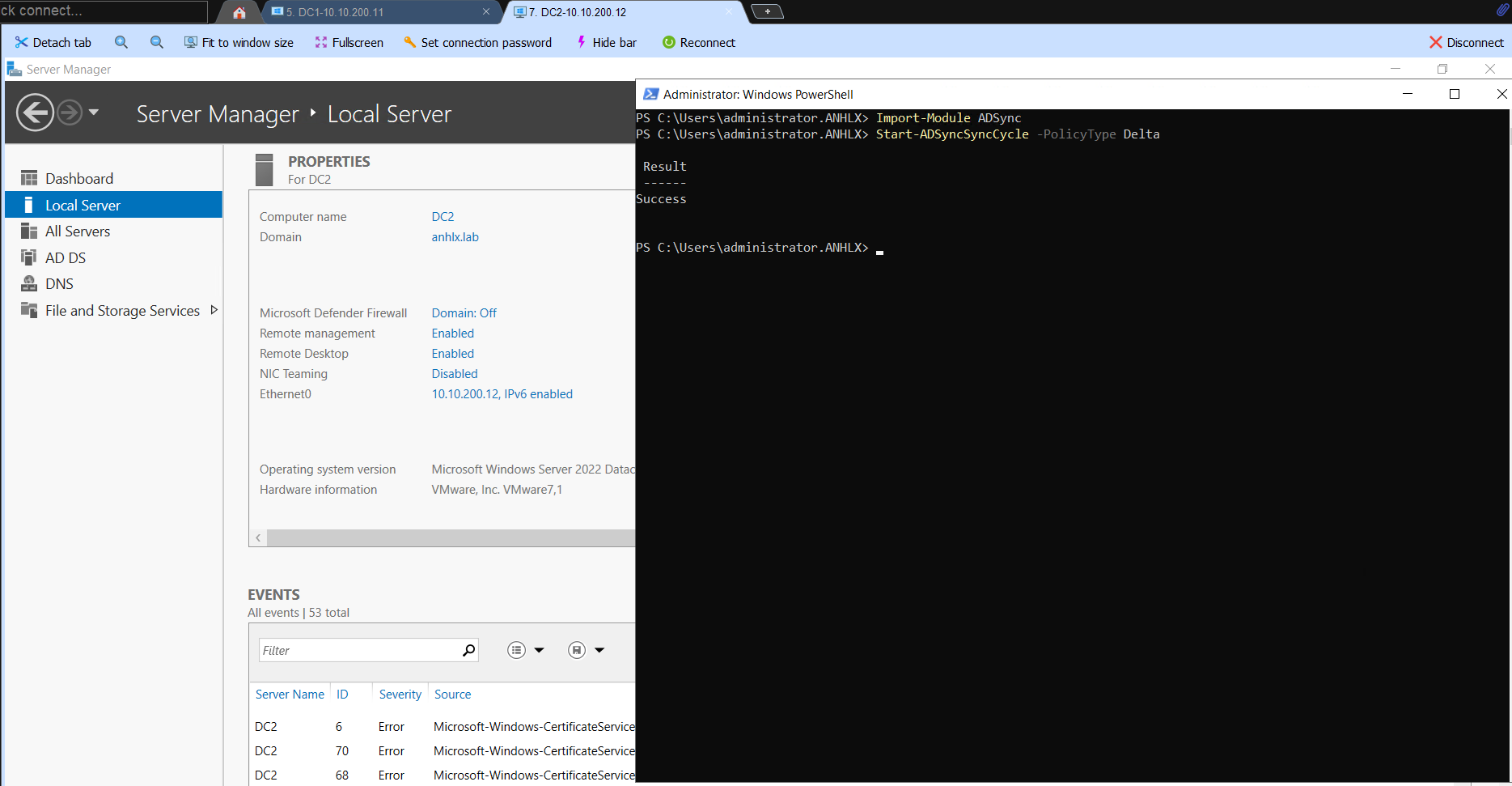
Task: Open a new connection tab
Action: (x=768, y=11)
